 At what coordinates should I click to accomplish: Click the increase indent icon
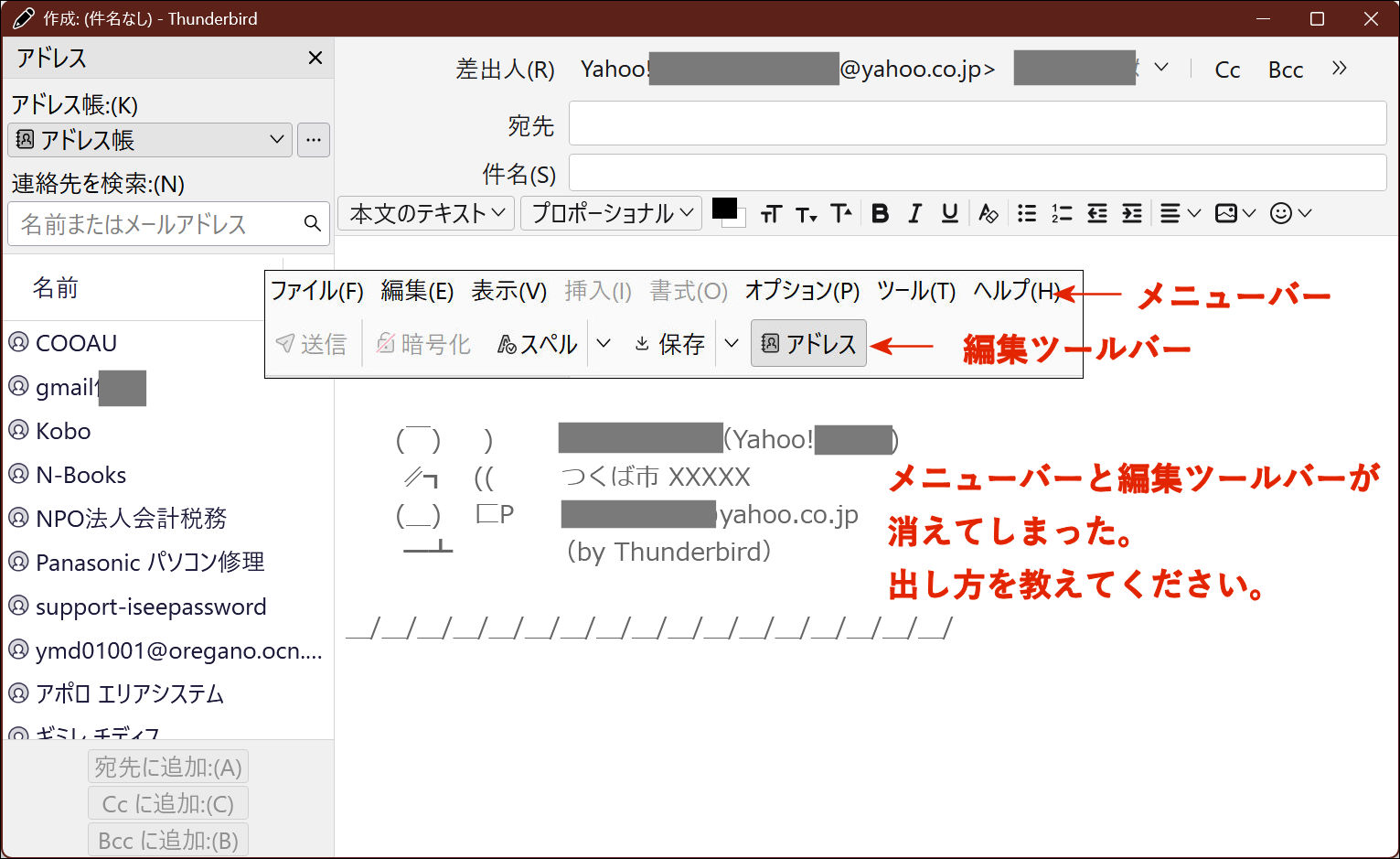[1132, 213]
